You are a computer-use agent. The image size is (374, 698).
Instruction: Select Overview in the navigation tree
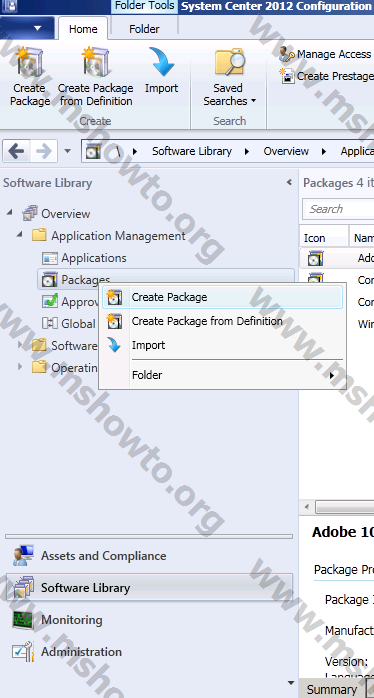point(65,214)
